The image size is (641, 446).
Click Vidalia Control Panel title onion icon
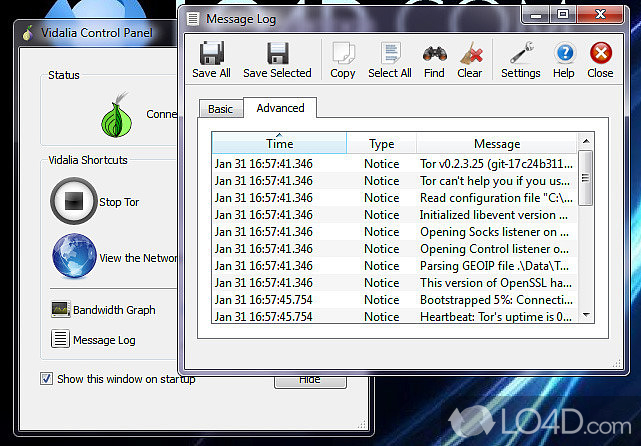pos(27,33)
